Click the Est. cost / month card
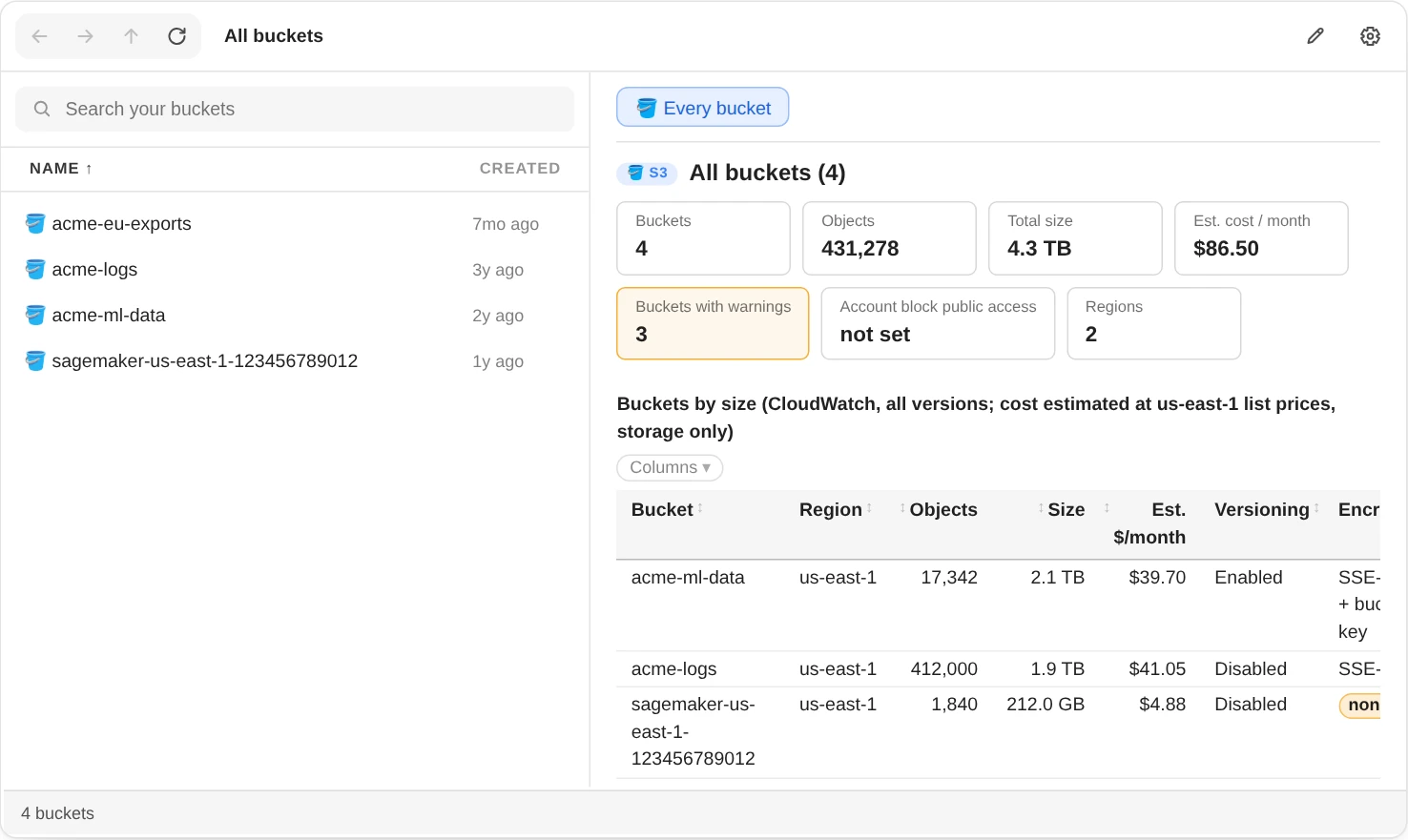 [x=1261, y=238]
